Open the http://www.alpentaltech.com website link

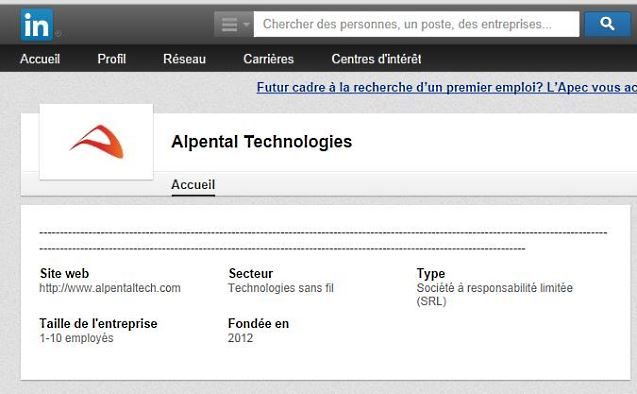[110, 288]
